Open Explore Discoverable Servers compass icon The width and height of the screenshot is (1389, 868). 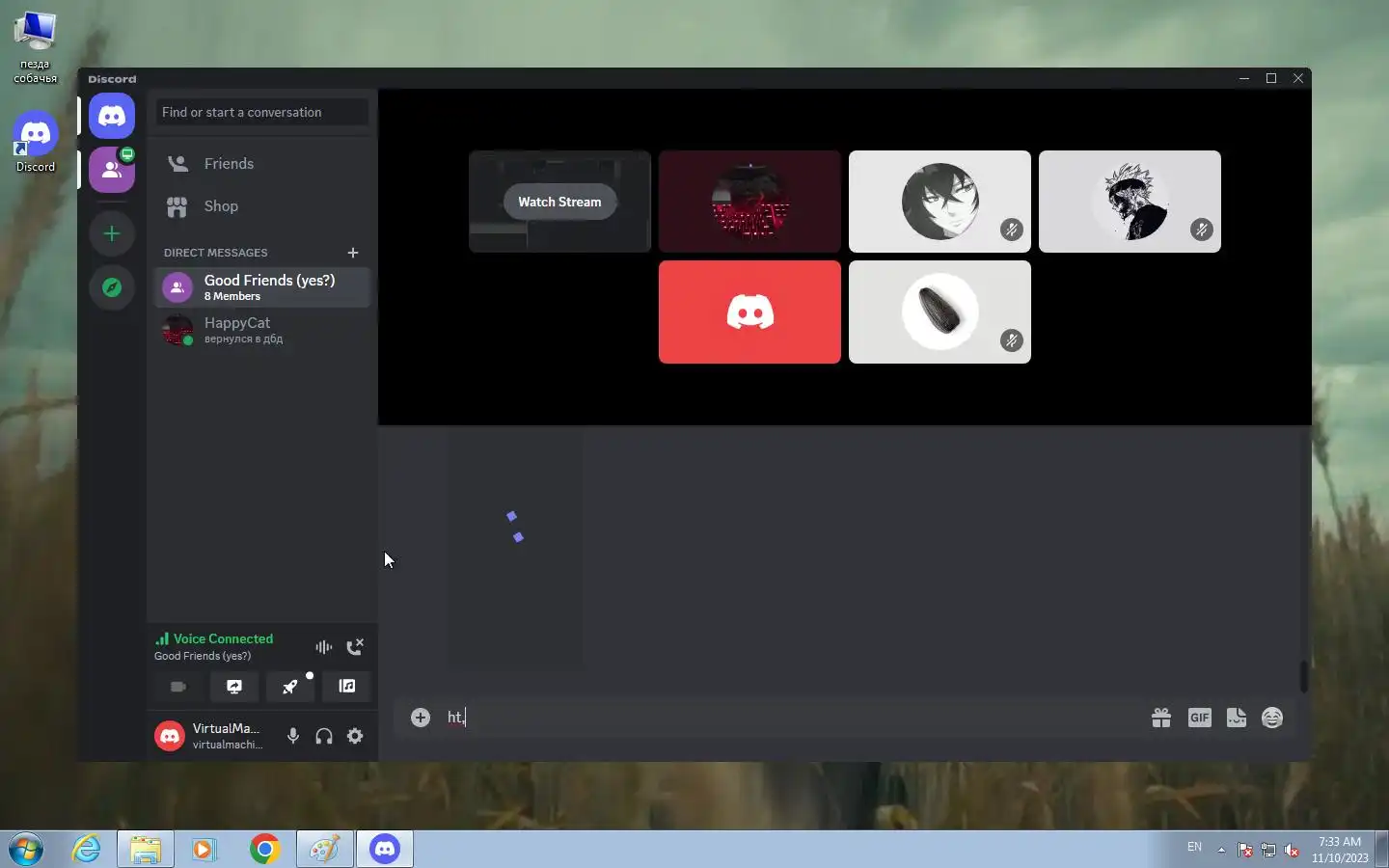[x=112, y=287]
